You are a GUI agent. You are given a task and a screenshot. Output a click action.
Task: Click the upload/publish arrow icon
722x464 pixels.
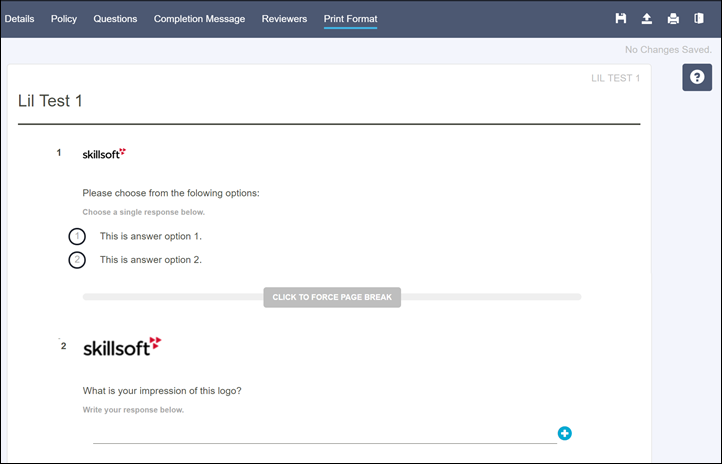pos(647,19)
